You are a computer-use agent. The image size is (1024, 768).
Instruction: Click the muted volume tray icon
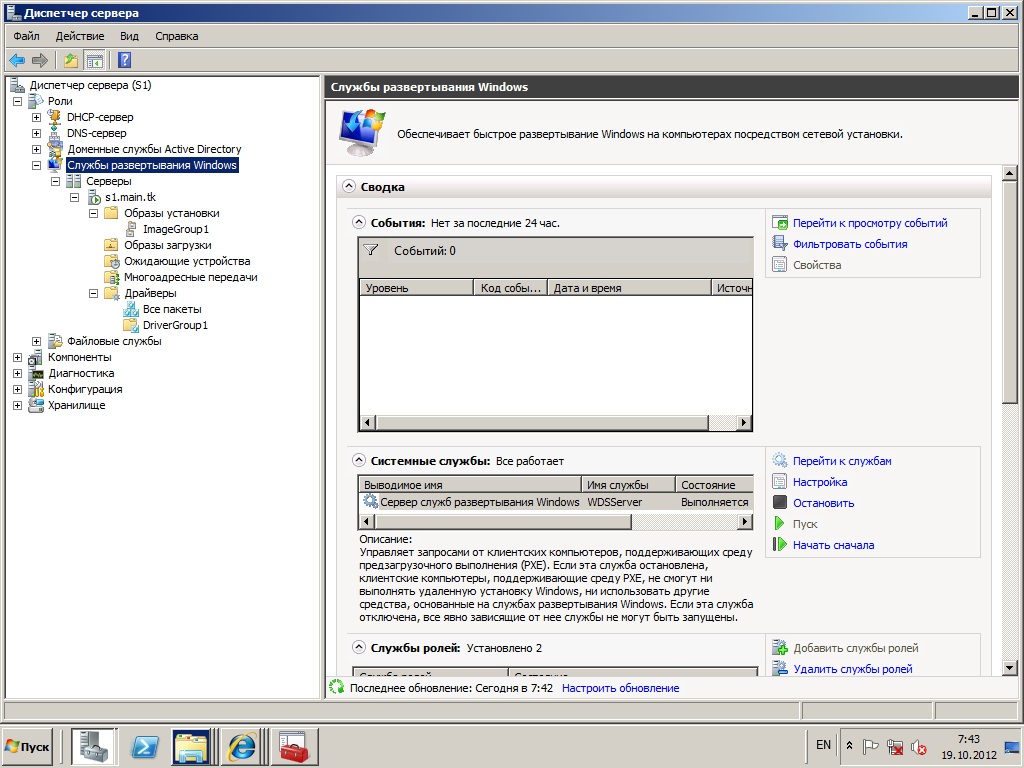tap(919, 746)
